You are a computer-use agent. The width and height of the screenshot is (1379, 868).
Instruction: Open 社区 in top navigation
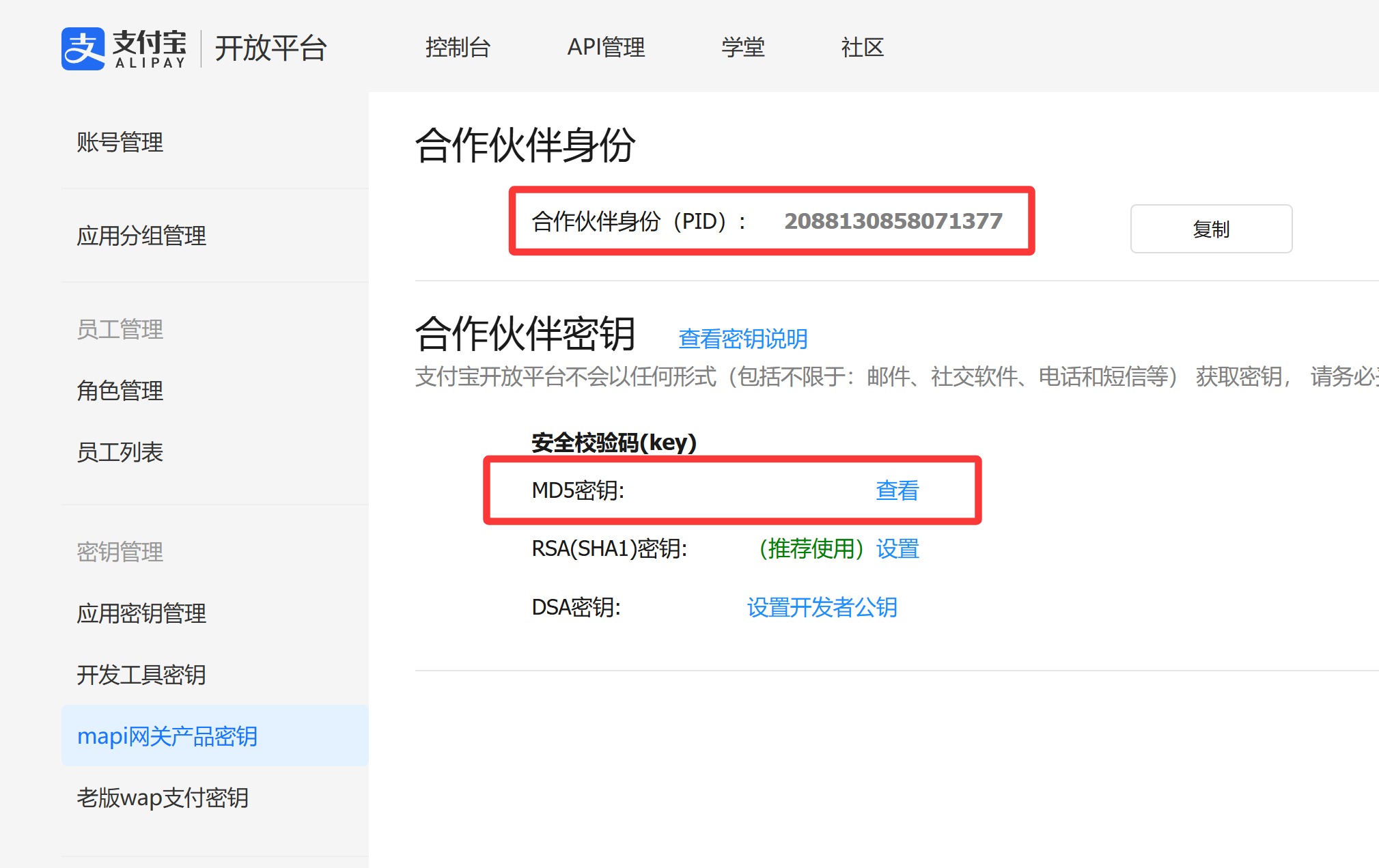[x=862, y=47]
